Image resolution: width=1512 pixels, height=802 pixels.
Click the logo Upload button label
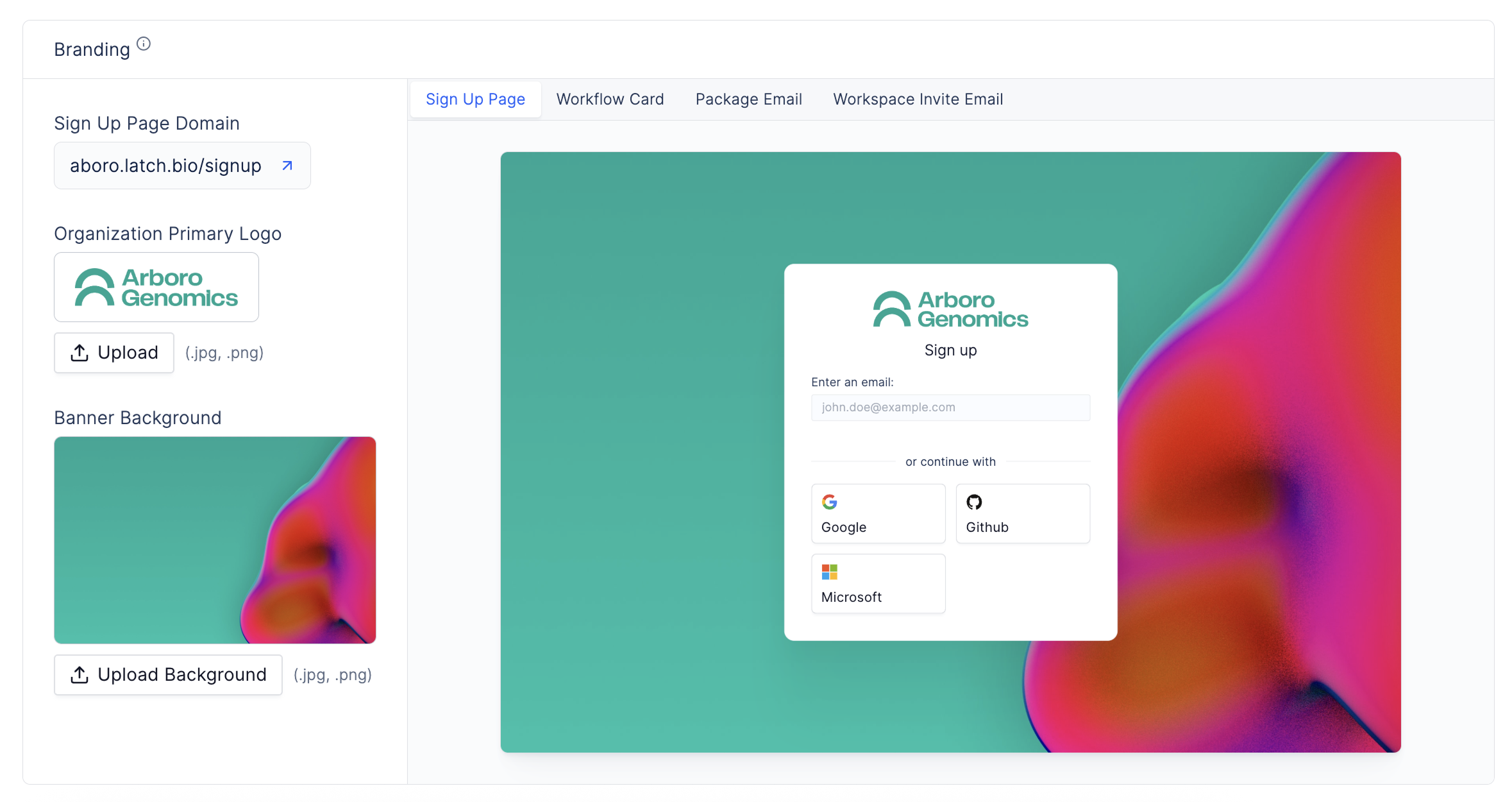[x=128, y=353]
